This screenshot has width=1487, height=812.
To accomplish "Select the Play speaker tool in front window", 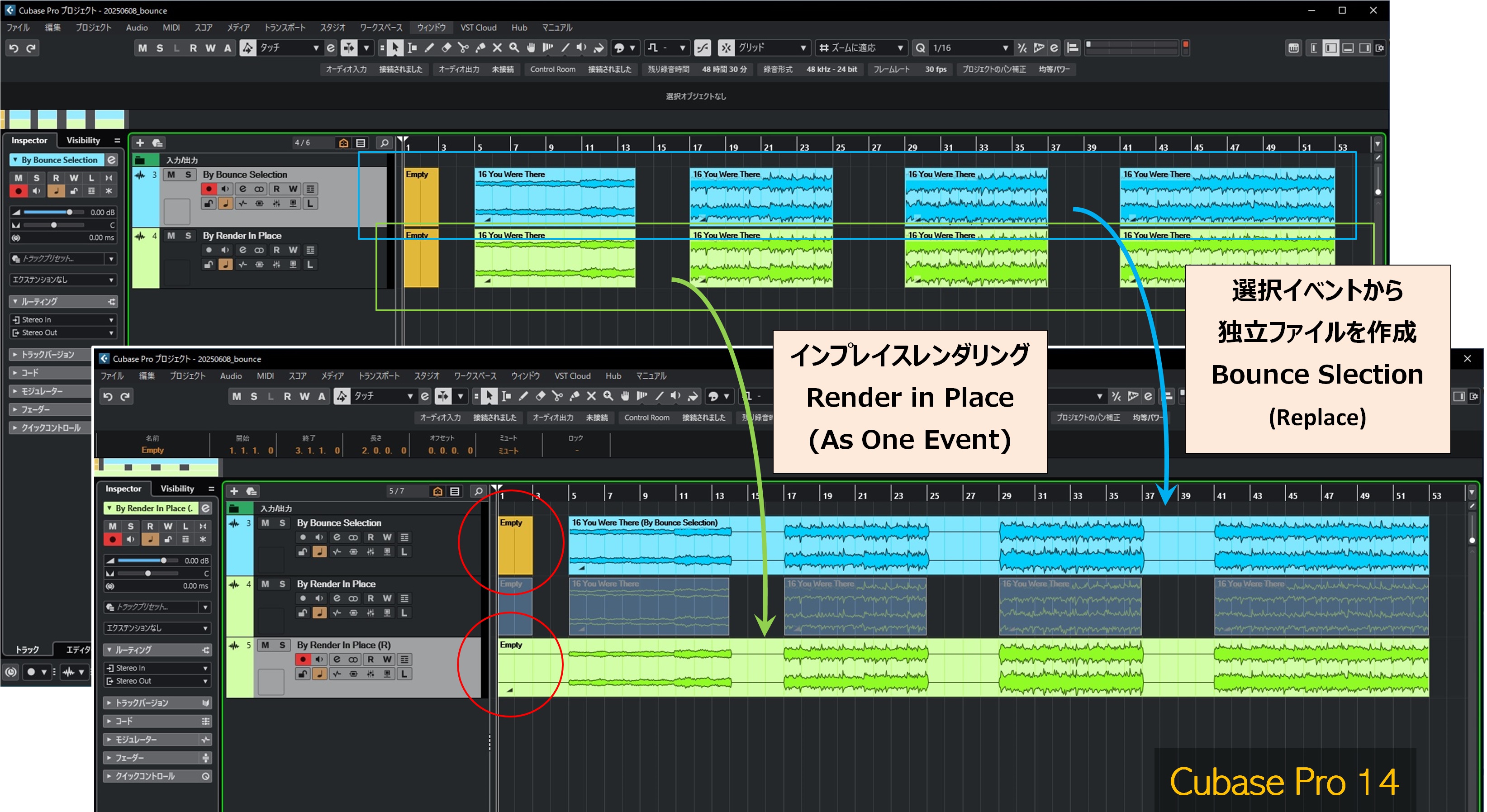I will 676,396.
